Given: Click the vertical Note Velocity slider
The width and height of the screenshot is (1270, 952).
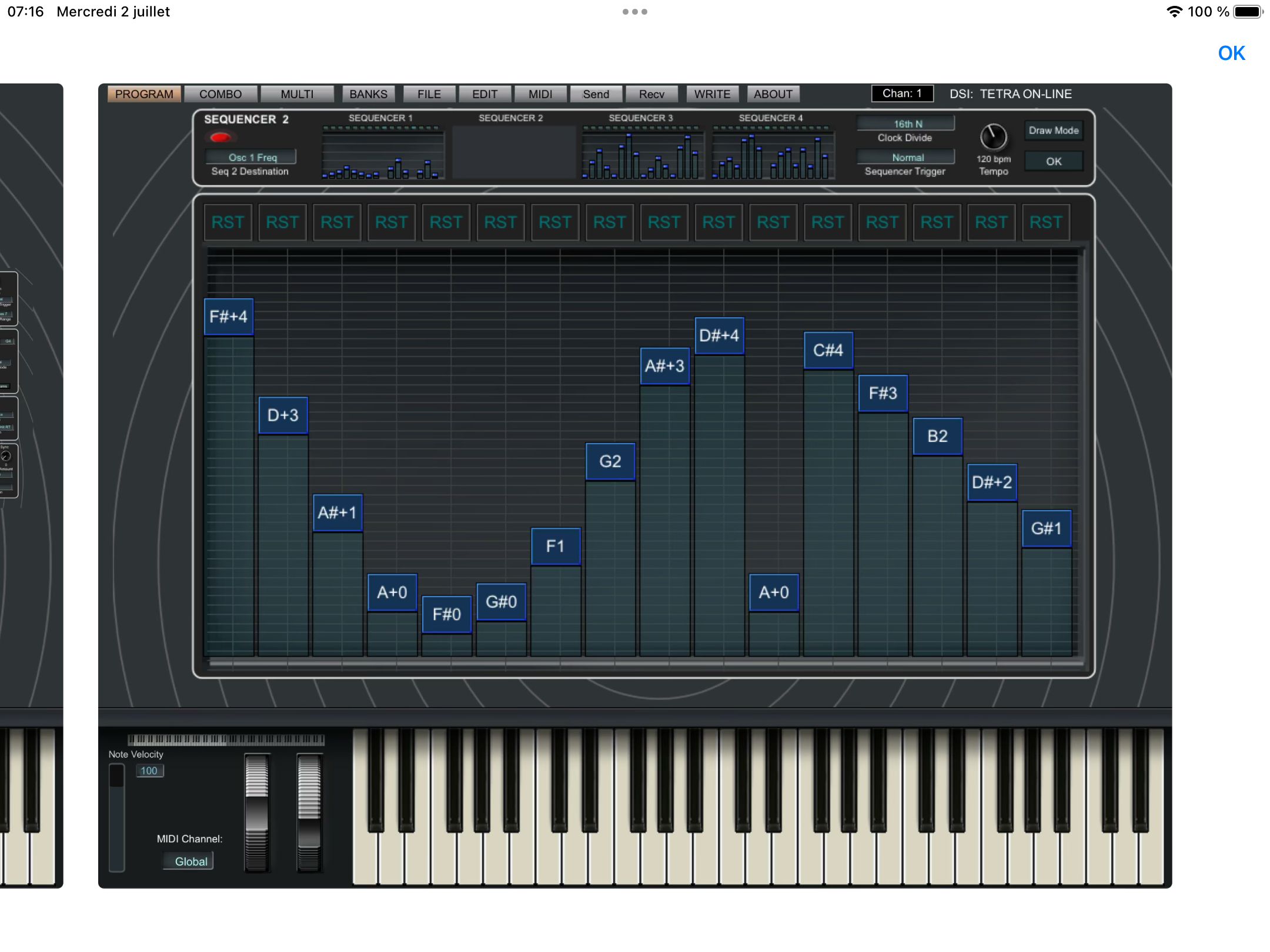Looking at the screenshot, I should pyautogui.click(x=117, y=818).
